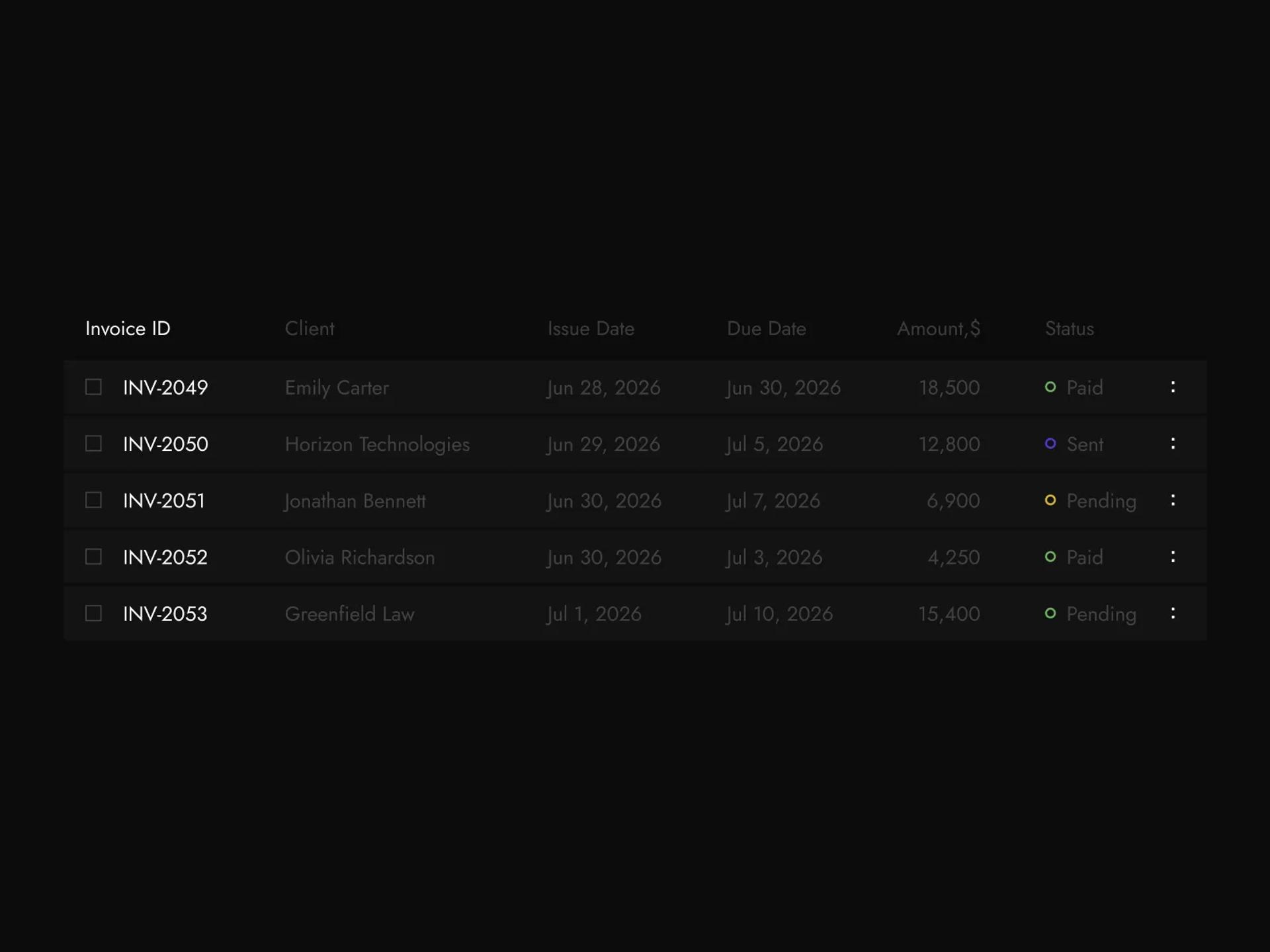
Task: Click the amount 15,400
Action: [949, 615]
